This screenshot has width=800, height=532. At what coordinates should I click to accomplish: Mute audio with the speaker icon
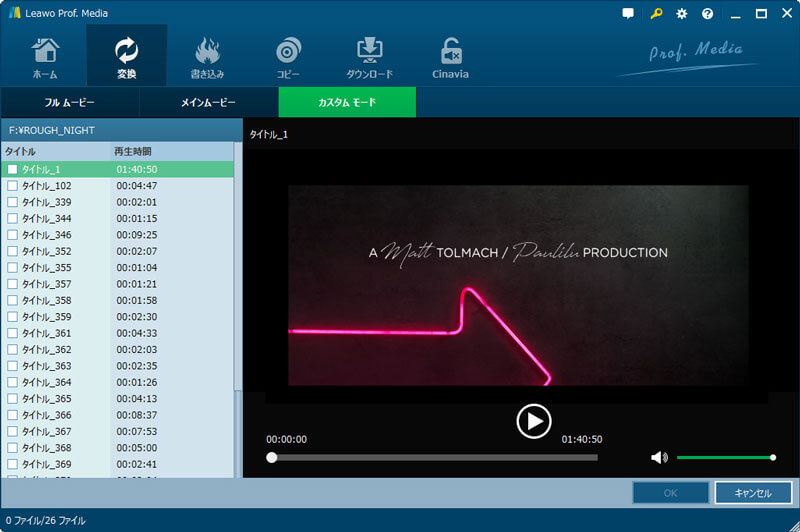point(658,457)
